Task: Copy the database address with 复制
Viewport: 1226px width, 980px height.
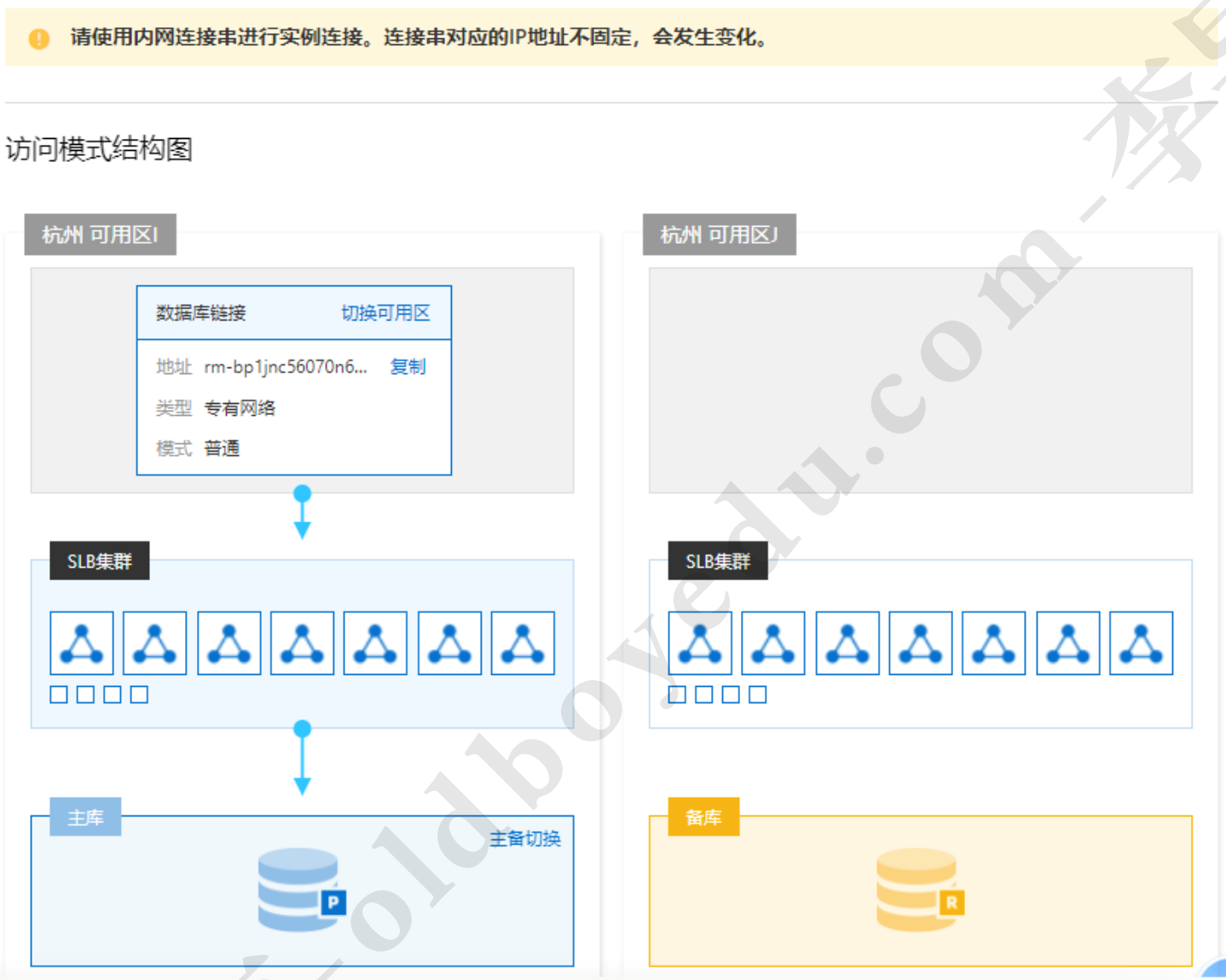Action: 408,366
